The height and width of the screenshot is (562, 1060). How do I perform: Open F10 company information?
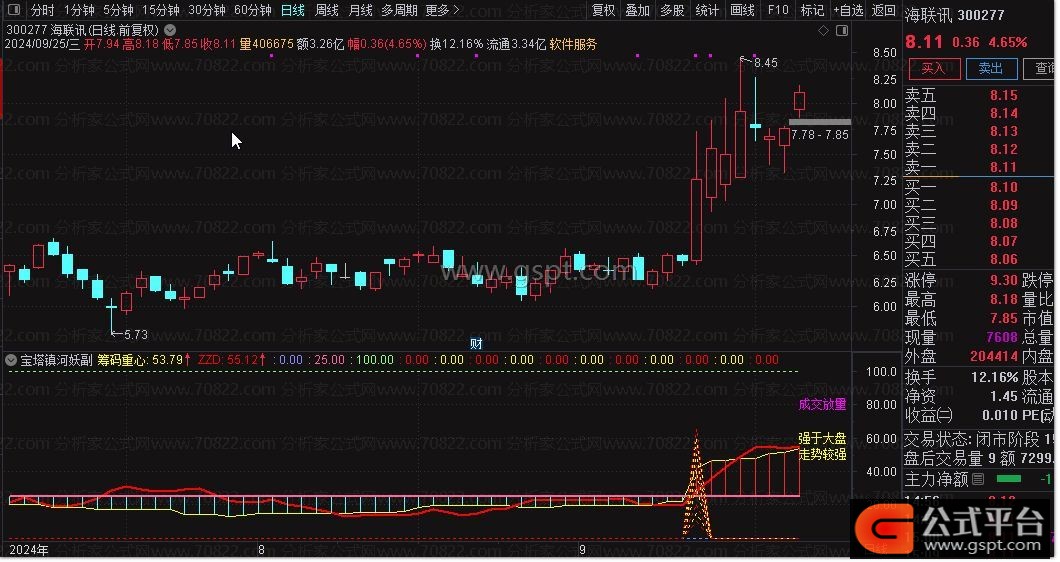[778, 10]
